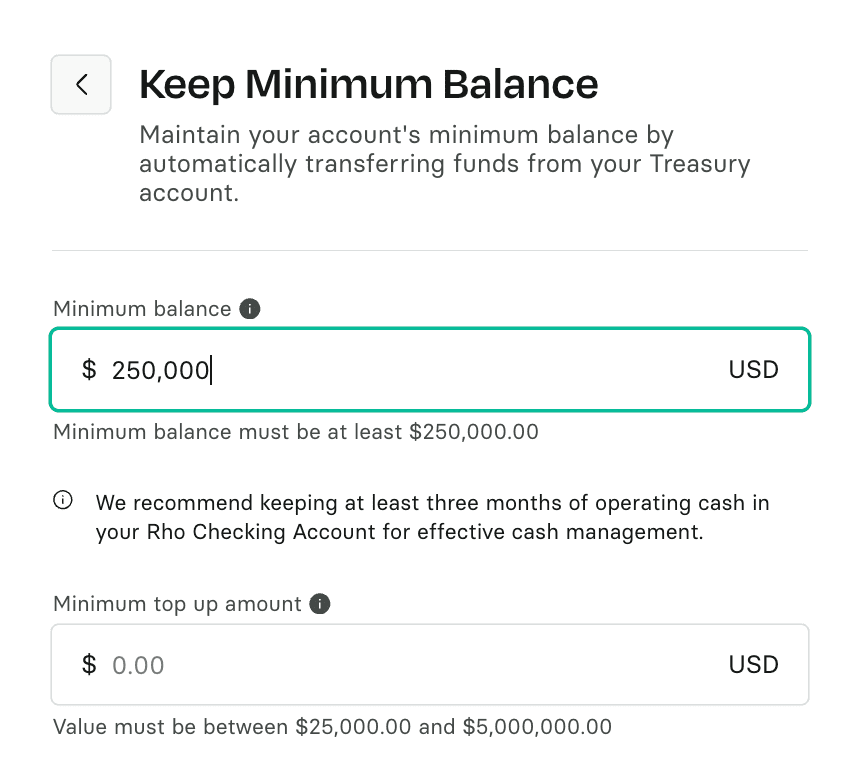The image size is (860, 758).
Task: Click the Treasury account transfer description text
Action: [444, 163]
